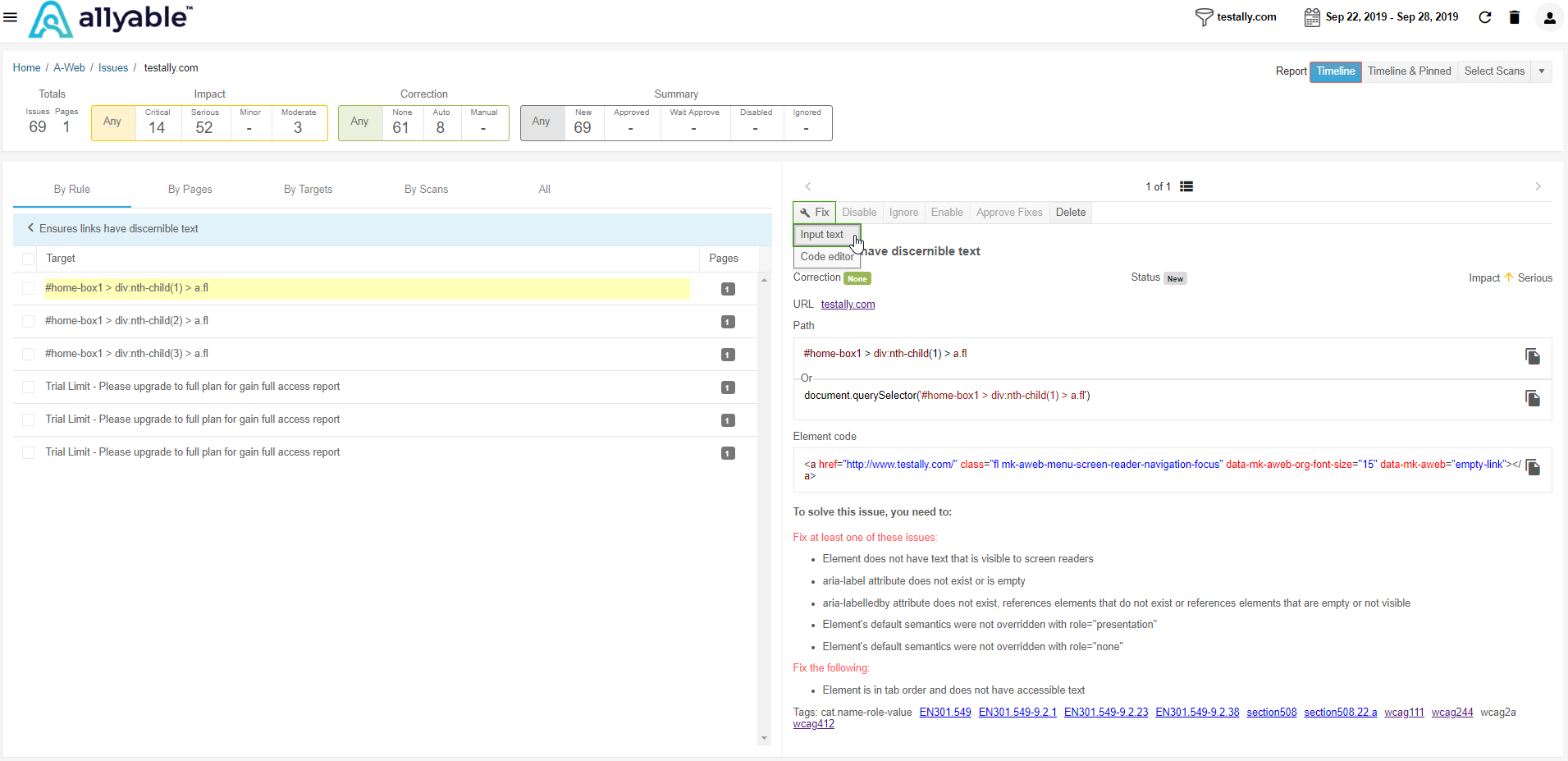This screenshot has width=1568, height=761.
Task: Click the Delete button for this issue
Action: 1071,212
